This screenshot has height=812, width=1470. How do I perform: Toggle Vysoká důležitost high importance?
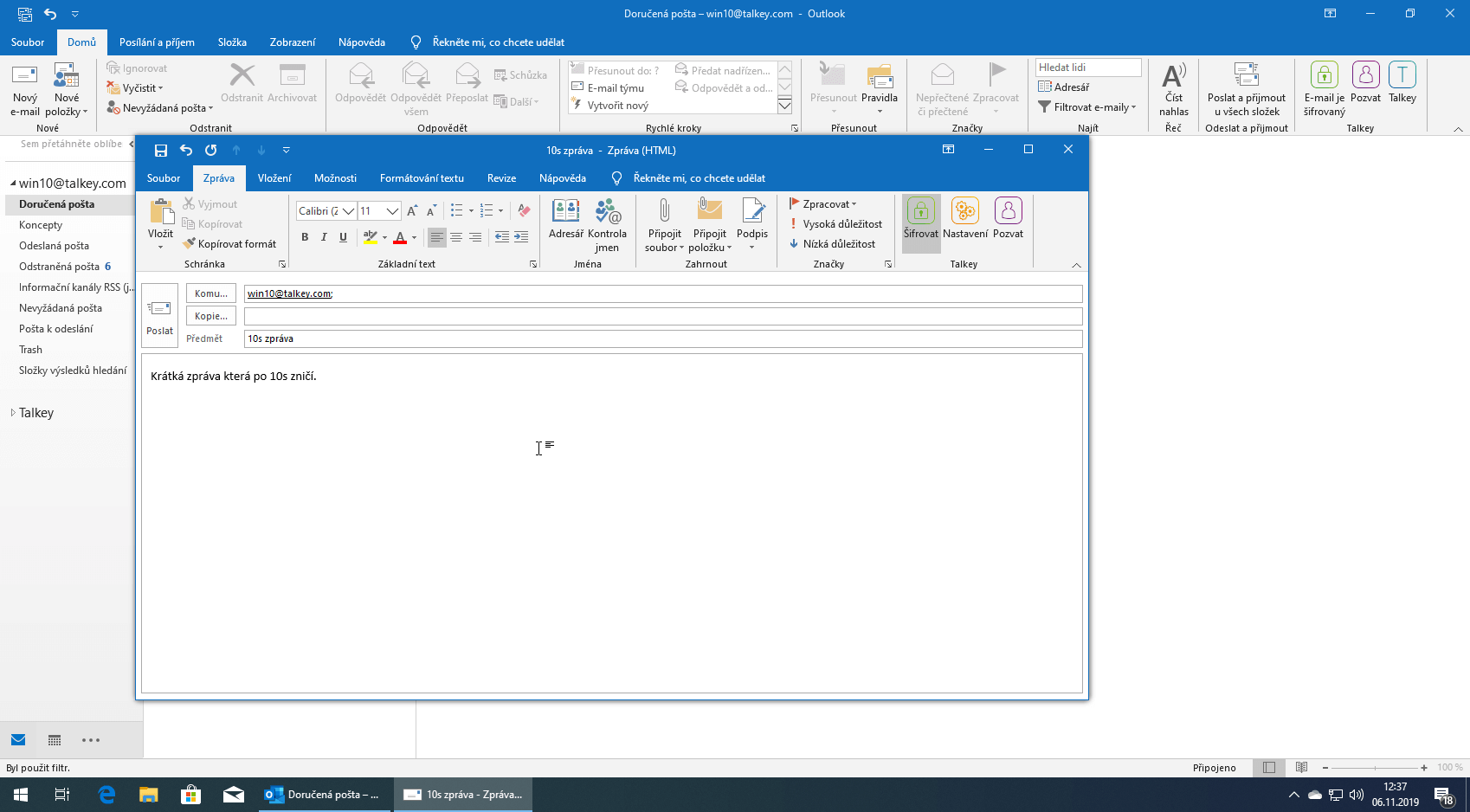[835, 224]
